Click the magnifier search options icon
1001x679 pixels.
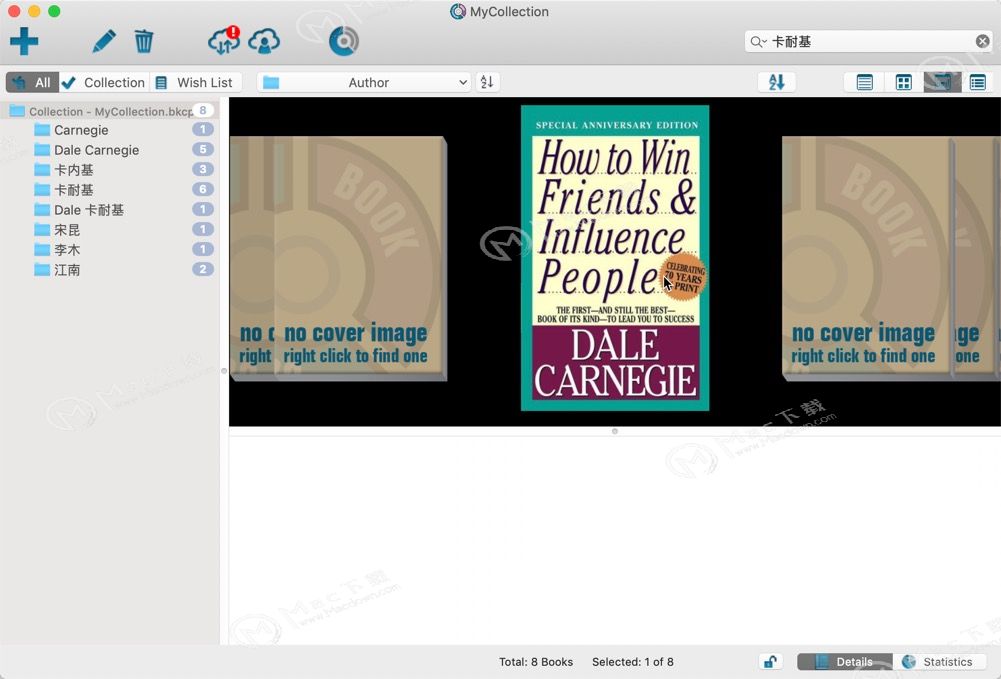click(x=758, y=42)
